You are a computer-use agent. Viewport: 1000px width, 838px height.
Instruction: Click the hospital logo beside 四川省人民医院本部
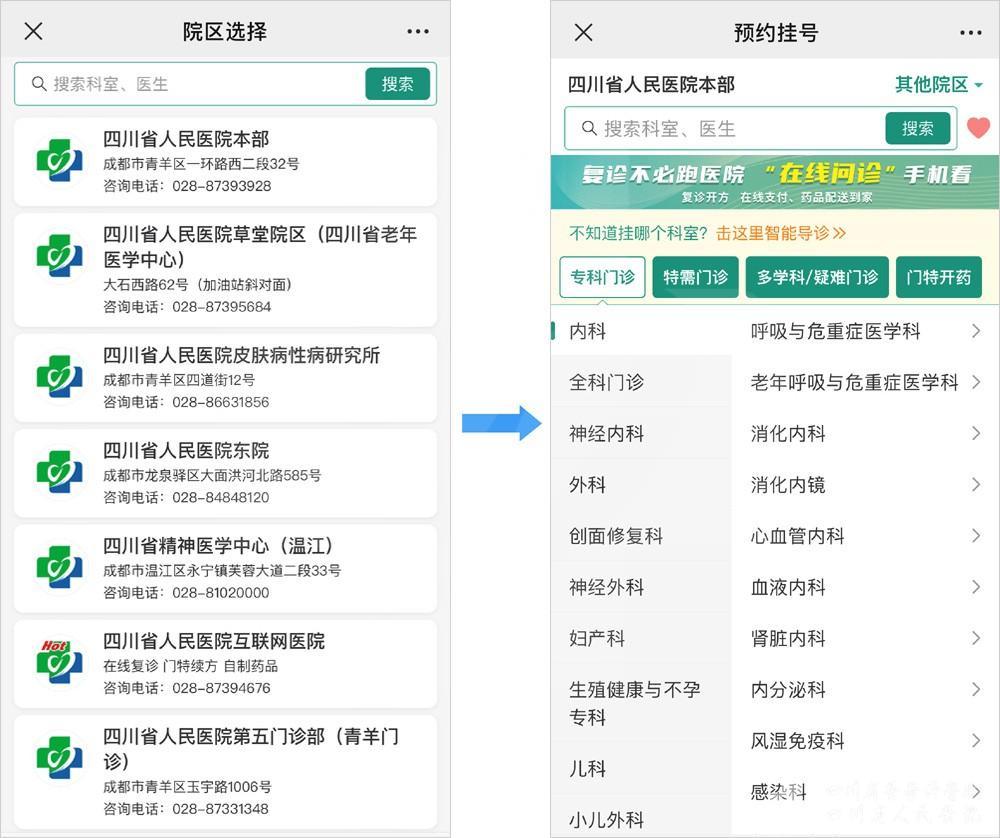(59, 160)
